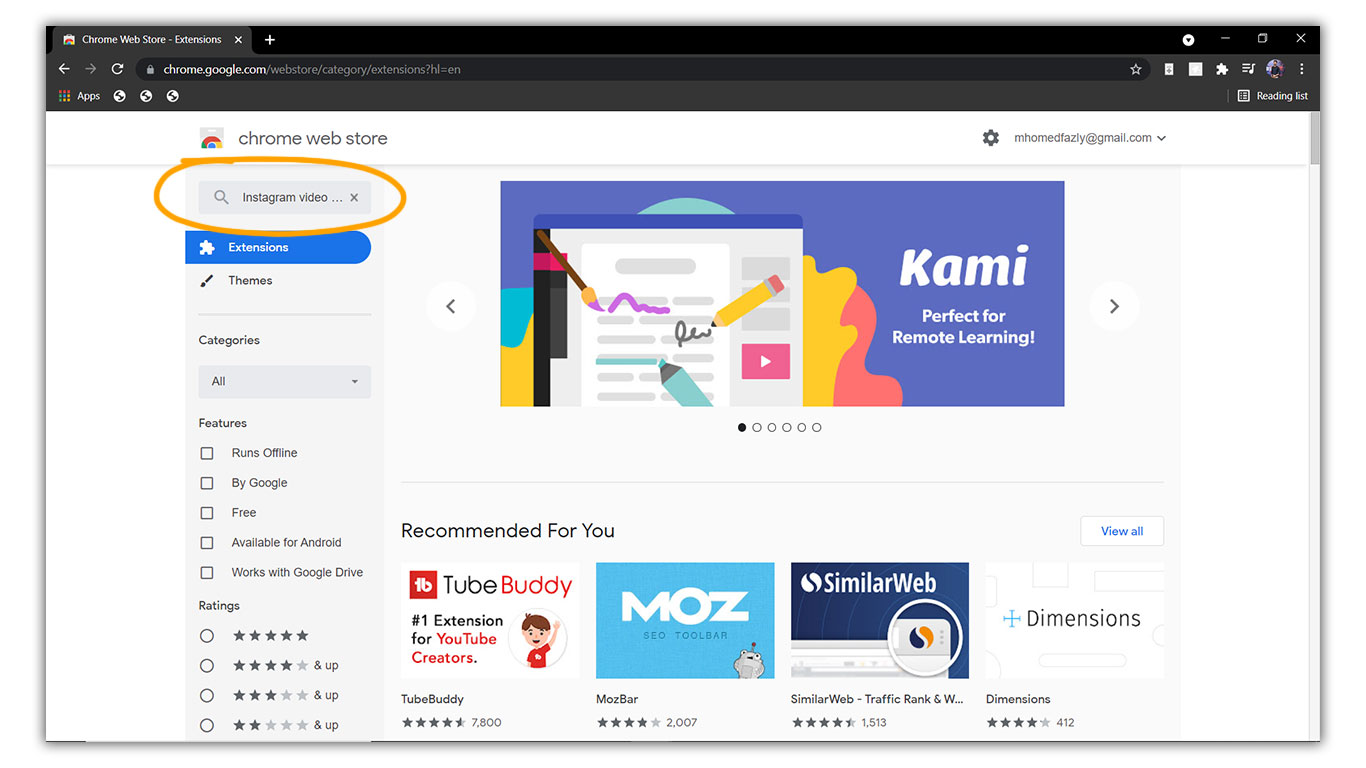Open the TubeBuddy extension thumbnail

(x=490, y=620)
